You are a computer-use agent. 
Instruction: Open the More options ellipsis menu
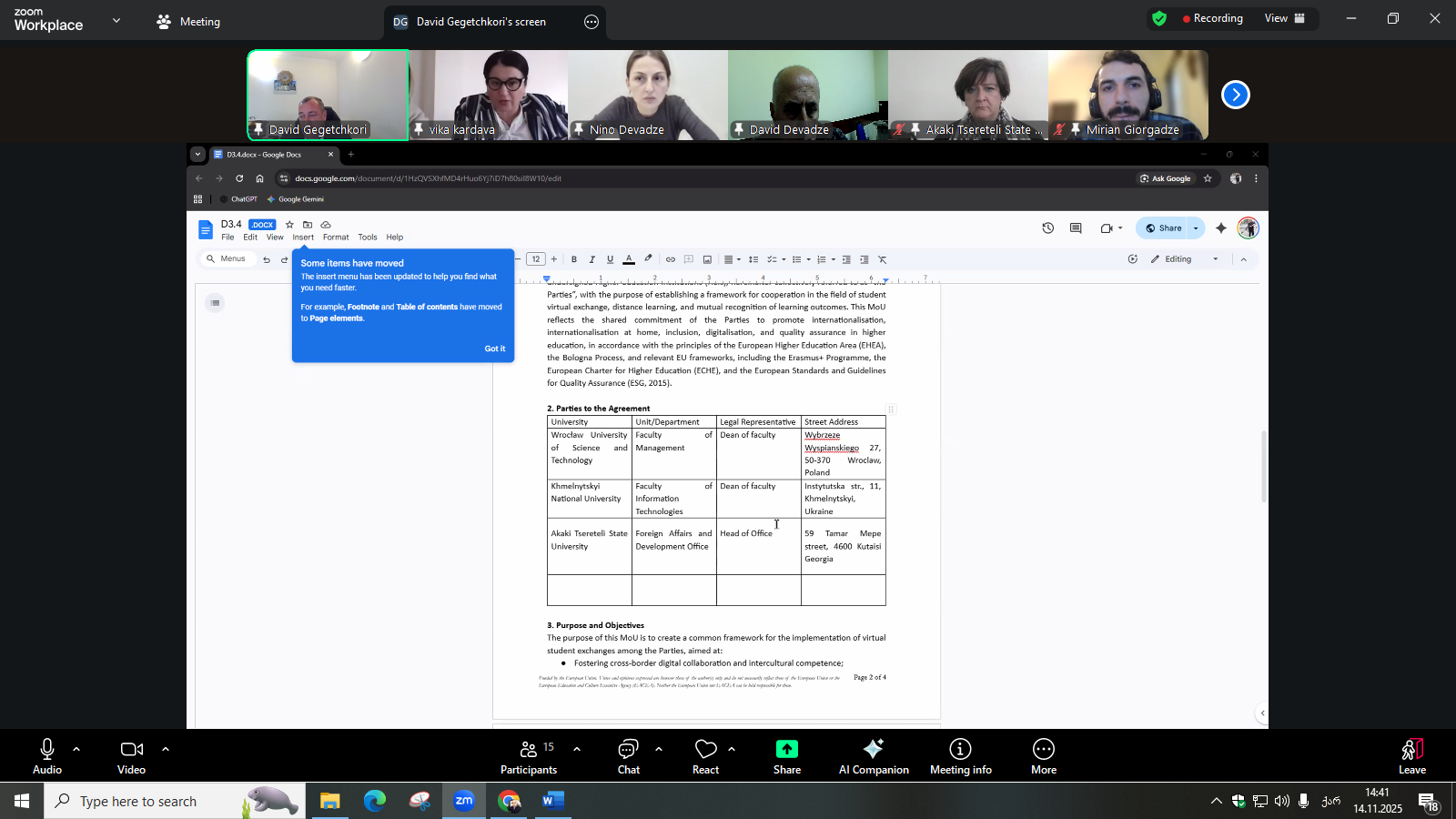pyautogui.click(x=1043, y=756)
